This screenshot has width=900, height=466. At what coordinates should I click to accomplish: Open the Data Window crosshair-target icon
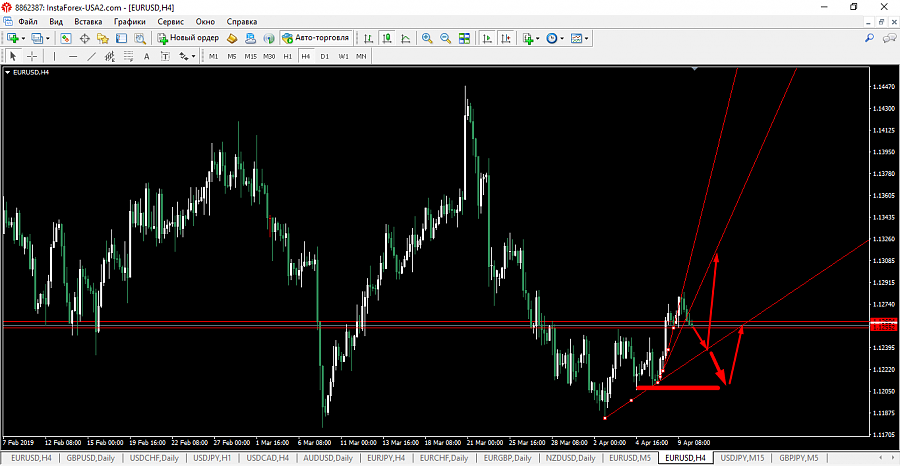[84, 38]
